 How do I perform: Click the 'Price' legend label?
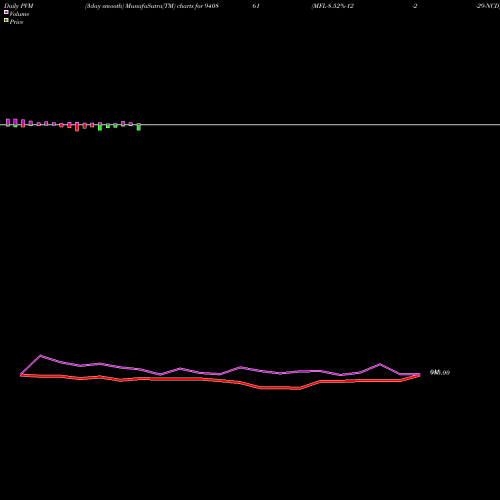click(16, 22)
